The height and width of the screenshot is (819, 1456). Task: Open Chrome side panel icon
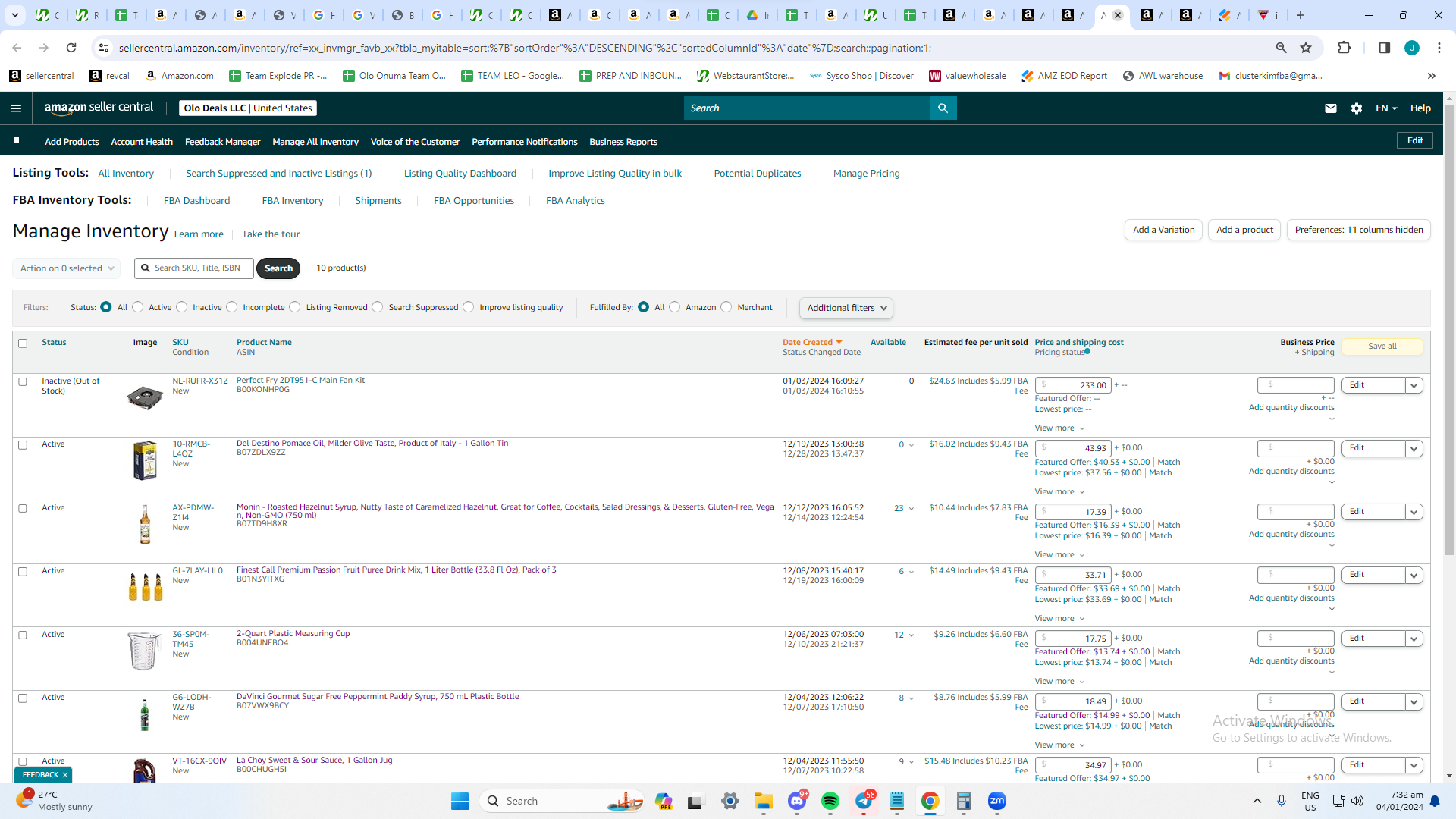pos(1384,48)
